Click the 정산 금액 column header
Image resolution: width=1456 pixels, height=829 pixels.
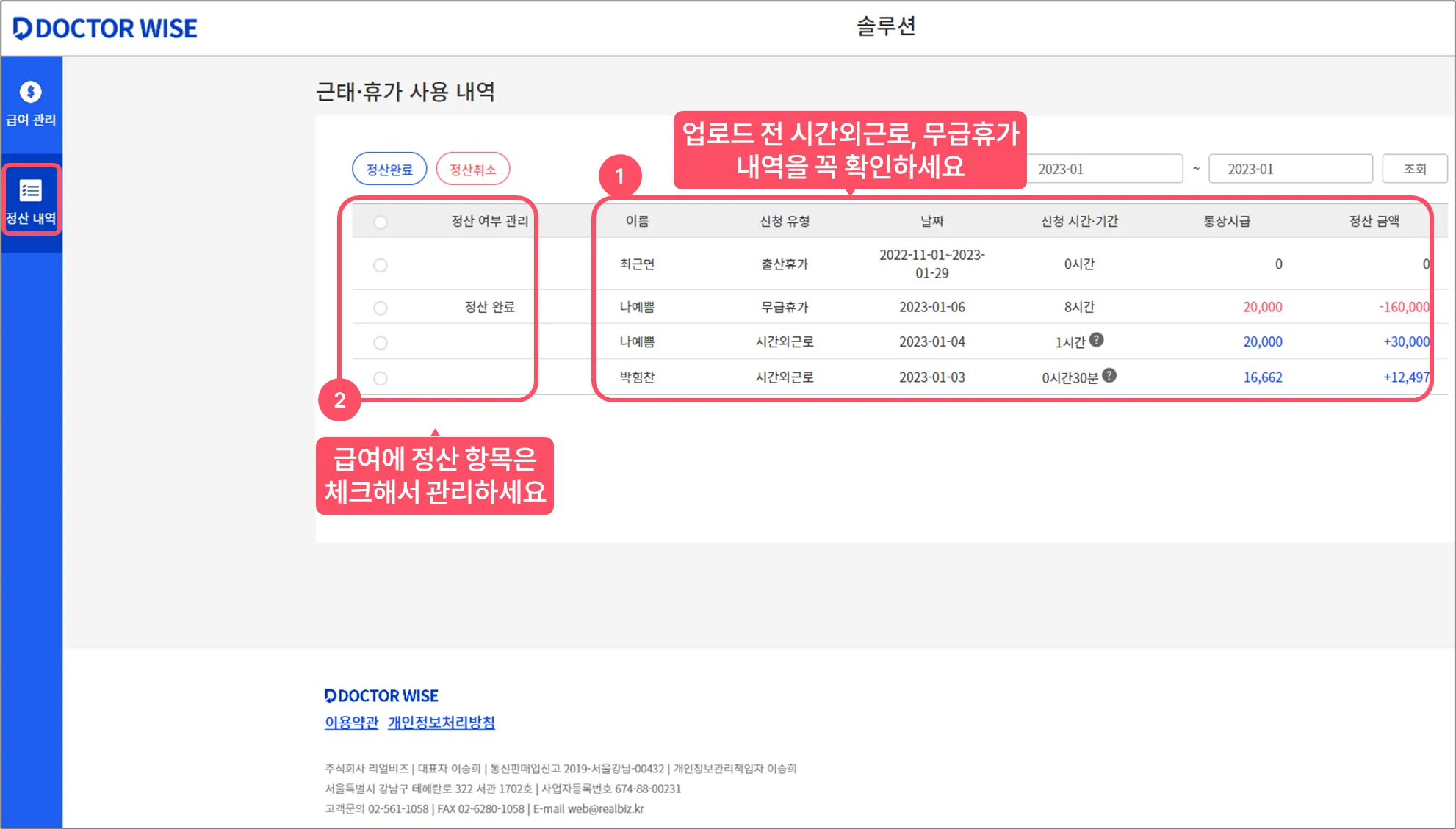coord(1374,221)
